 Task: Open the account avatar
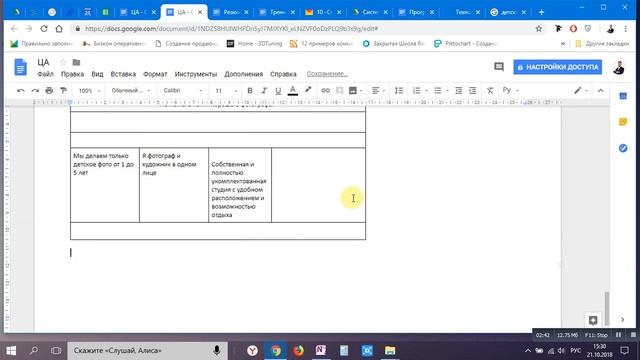point(619,67)
